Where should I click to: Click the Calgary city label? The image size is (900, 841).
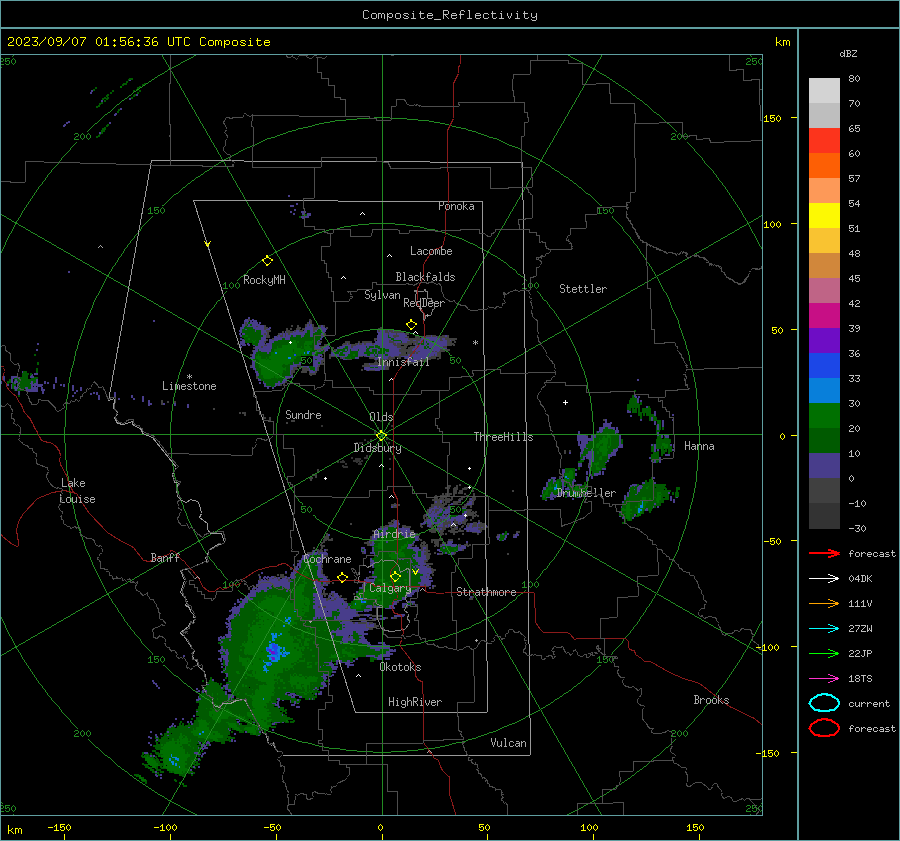(390, 588)
